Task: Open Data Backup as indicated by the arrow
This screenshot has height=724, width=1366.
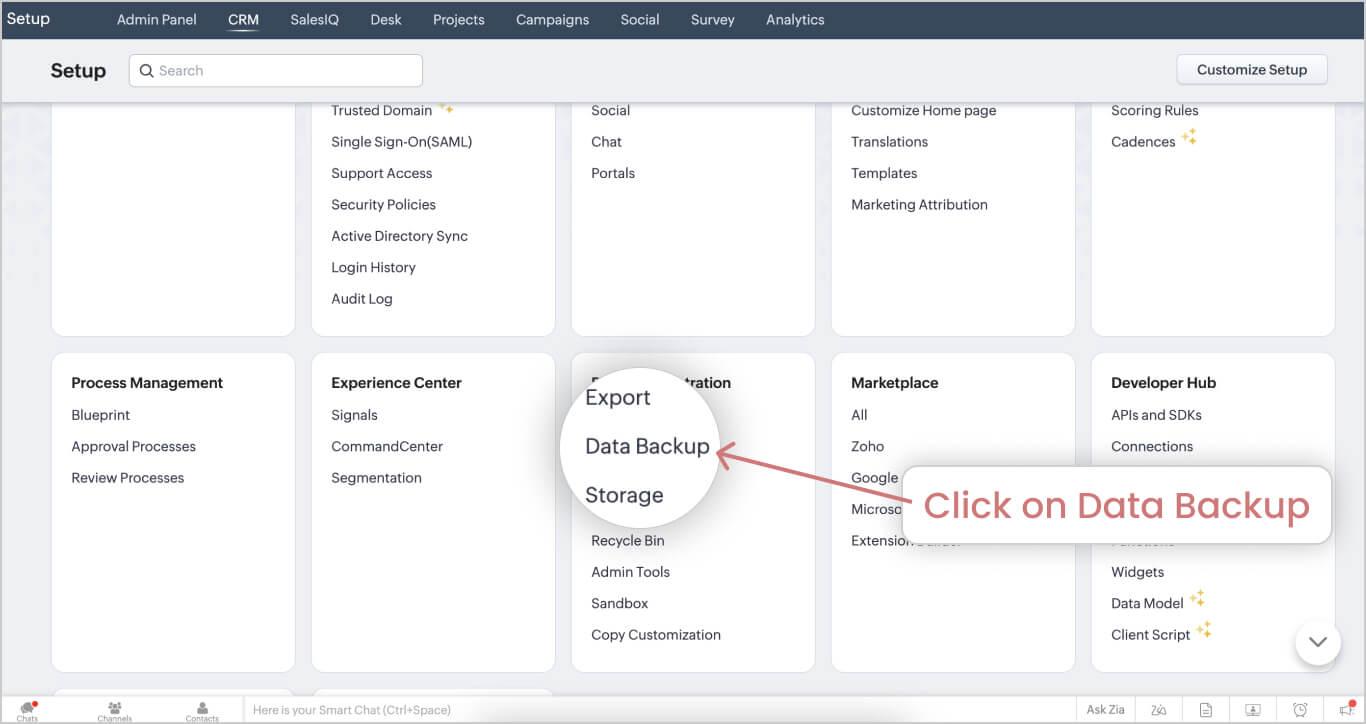Action: click(645, 446)
